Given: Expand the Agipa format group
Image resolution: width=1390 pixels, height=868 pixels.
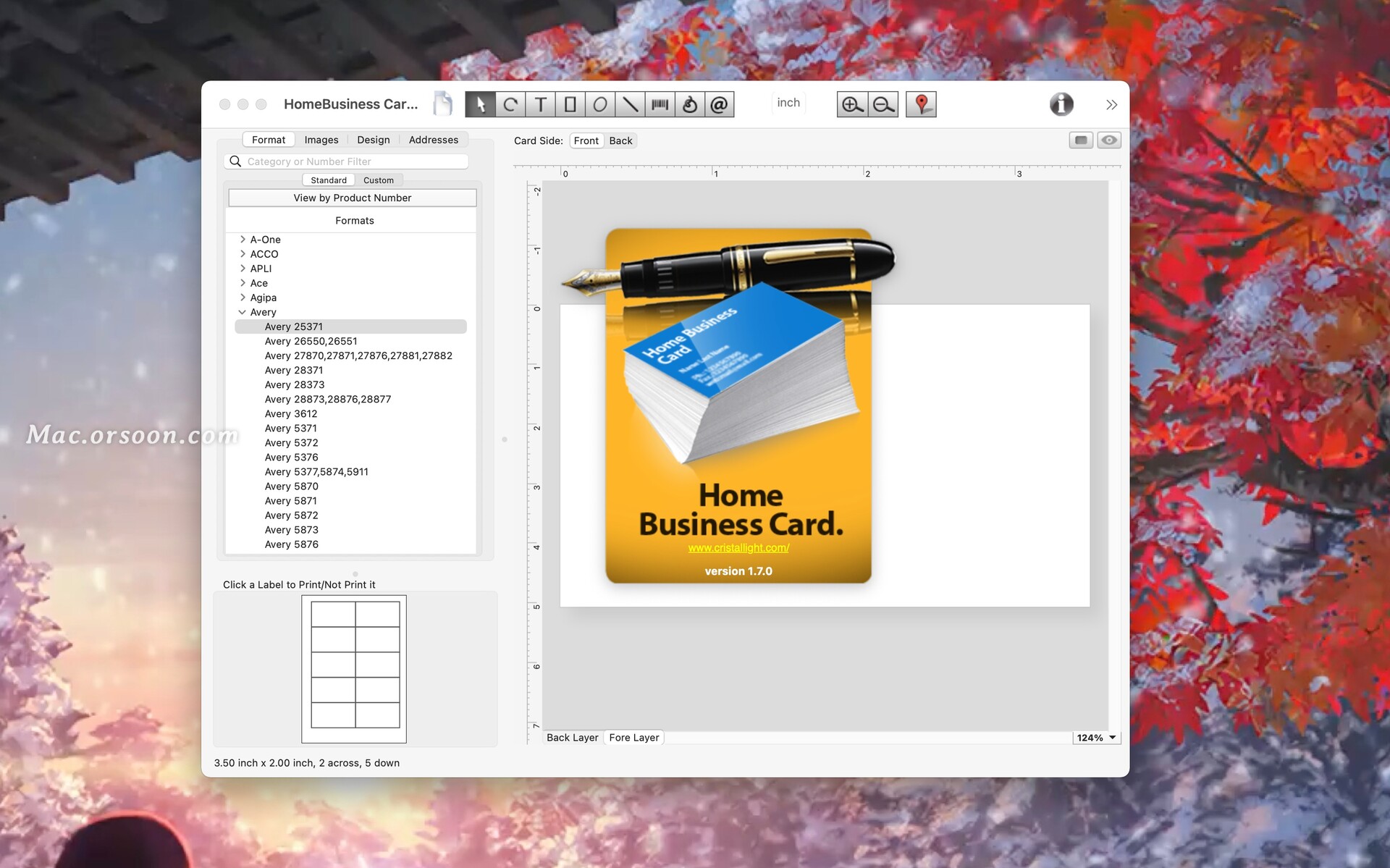Looking at the screenshot, I should (x=243, y=297).
